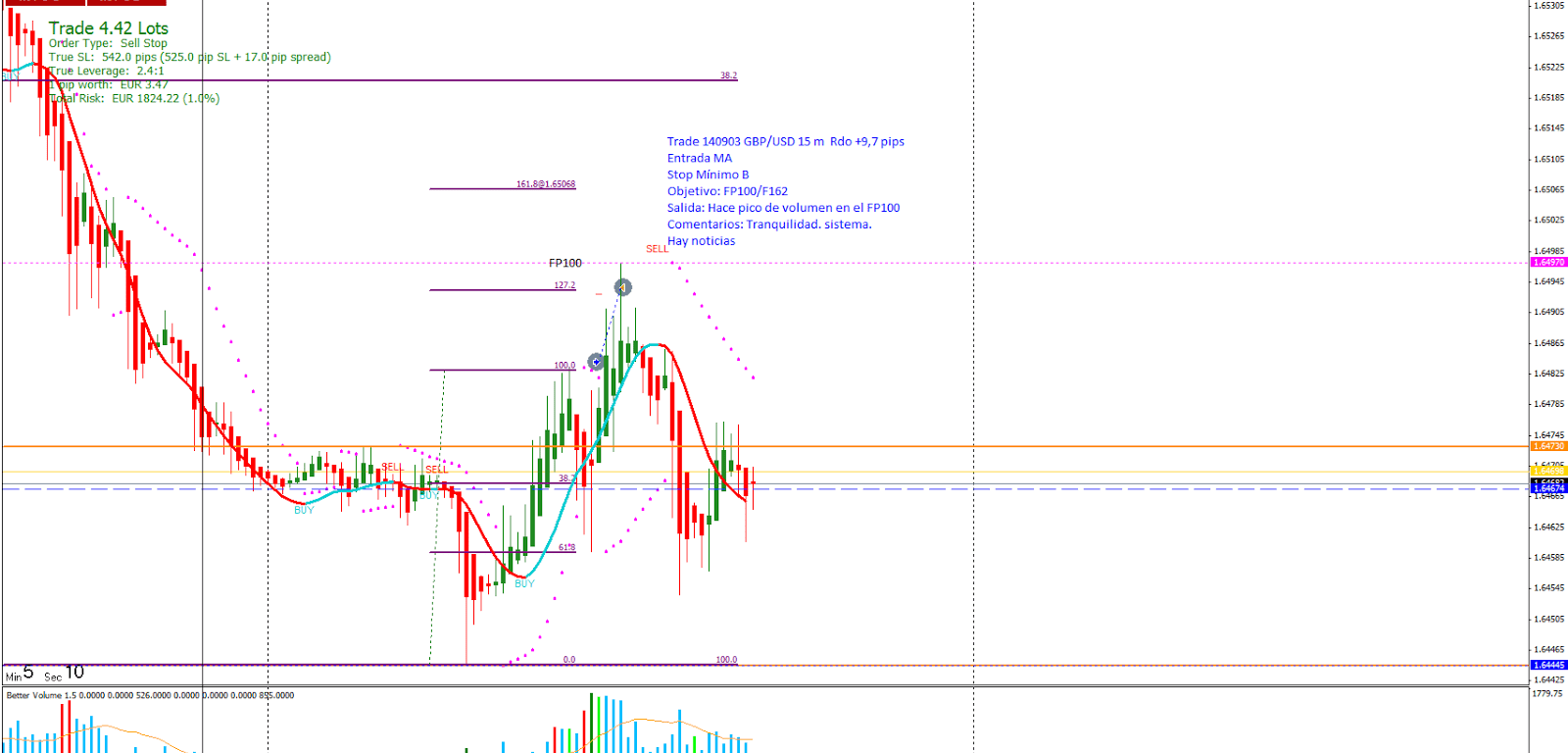Click the 61.8 Fibonacci retracement label
This screenshot has width=1568, height=753.
click(x=566, y=547)
